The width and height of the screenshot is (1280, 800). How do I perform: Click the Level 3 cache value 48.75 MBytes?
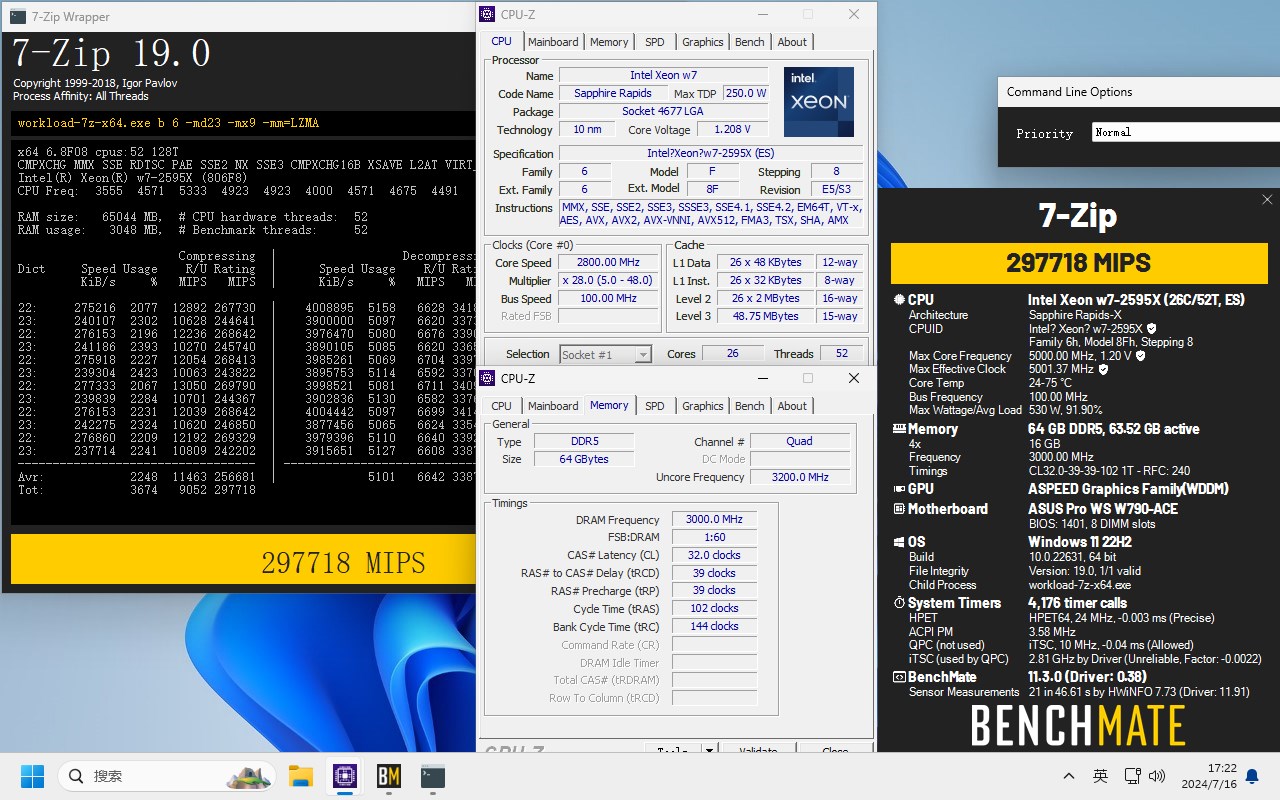click(x=764, y=316)
